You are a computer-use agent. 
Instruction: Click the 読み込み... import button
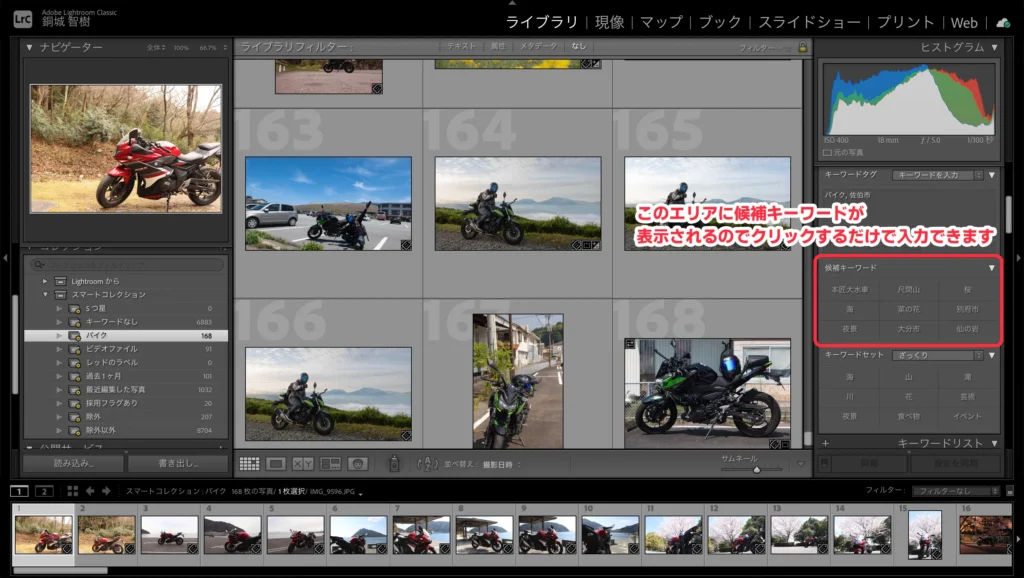tap(74, 464)
